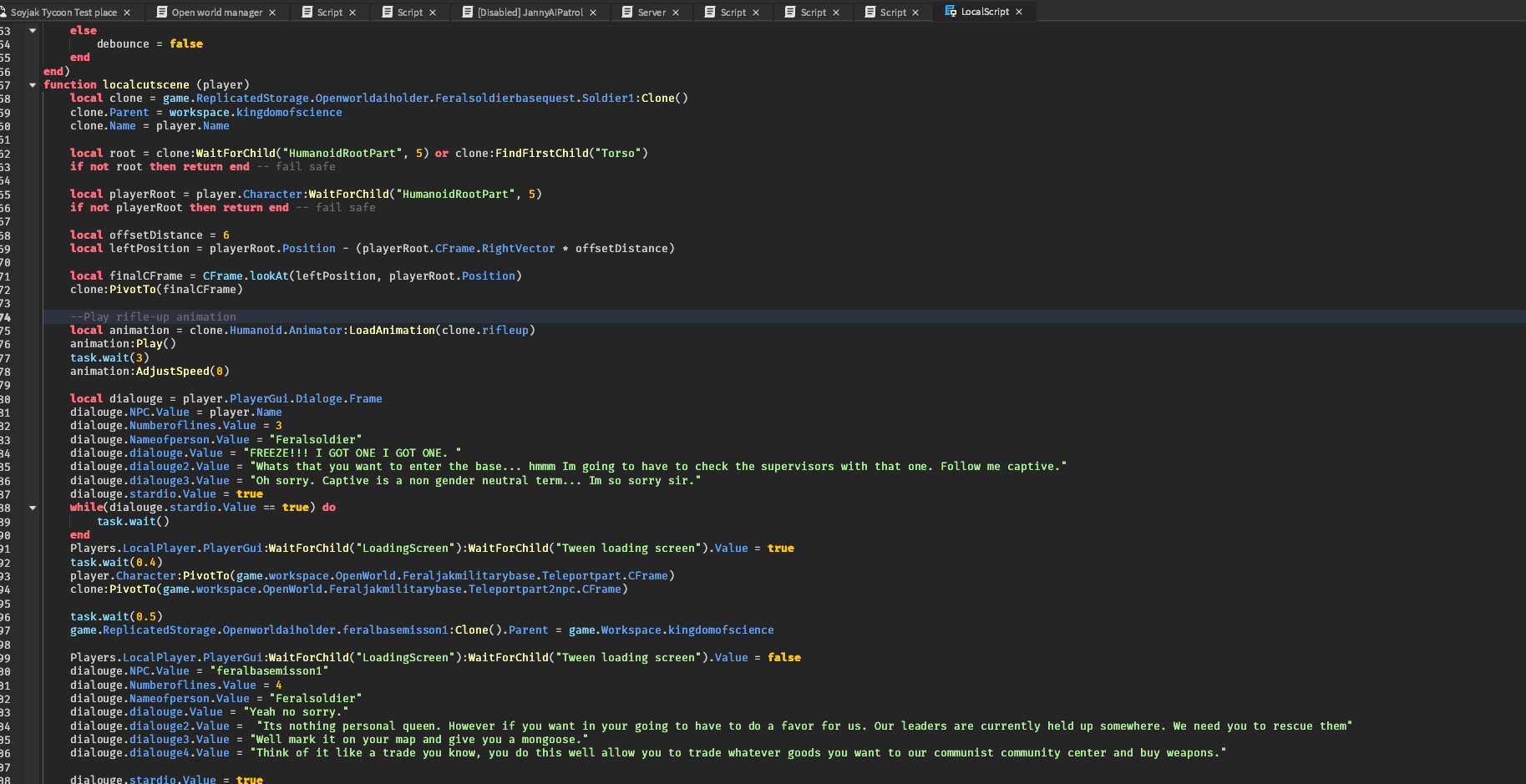Click the 'dialouge.NPC.Value = "feralbasemisson1"' line
1526x784 pixels.
coord(199,670)
